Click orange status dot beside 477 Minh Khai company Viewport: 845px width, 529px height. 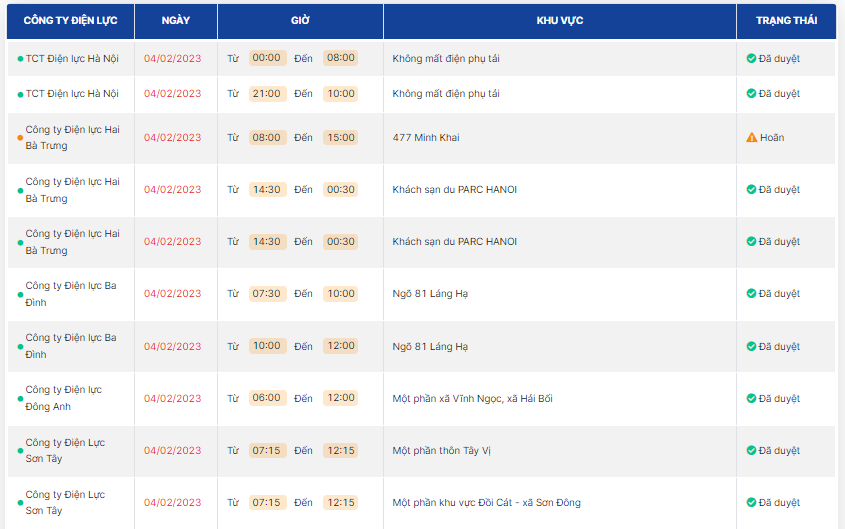(x=20, y=138)
